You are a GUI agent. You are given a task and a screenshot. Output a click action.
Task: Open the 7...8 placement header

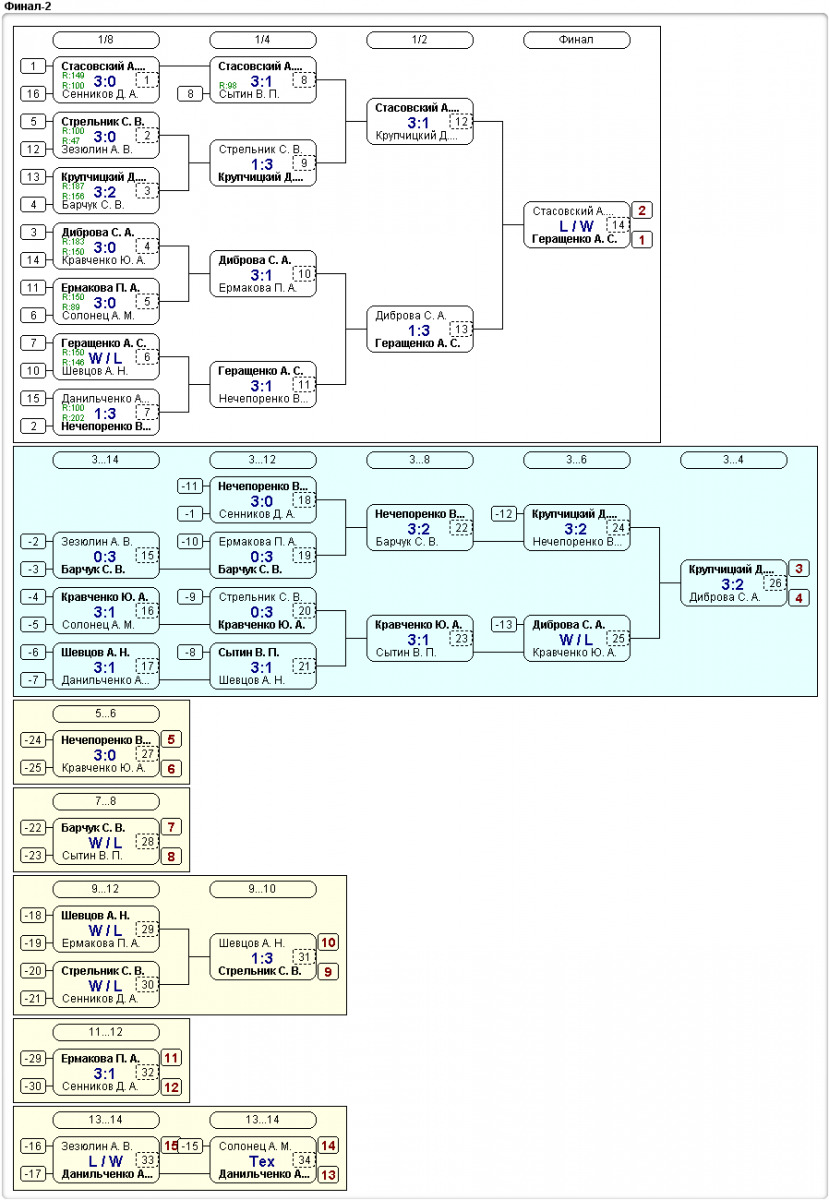pyautogui.click(x=106, y=801)
